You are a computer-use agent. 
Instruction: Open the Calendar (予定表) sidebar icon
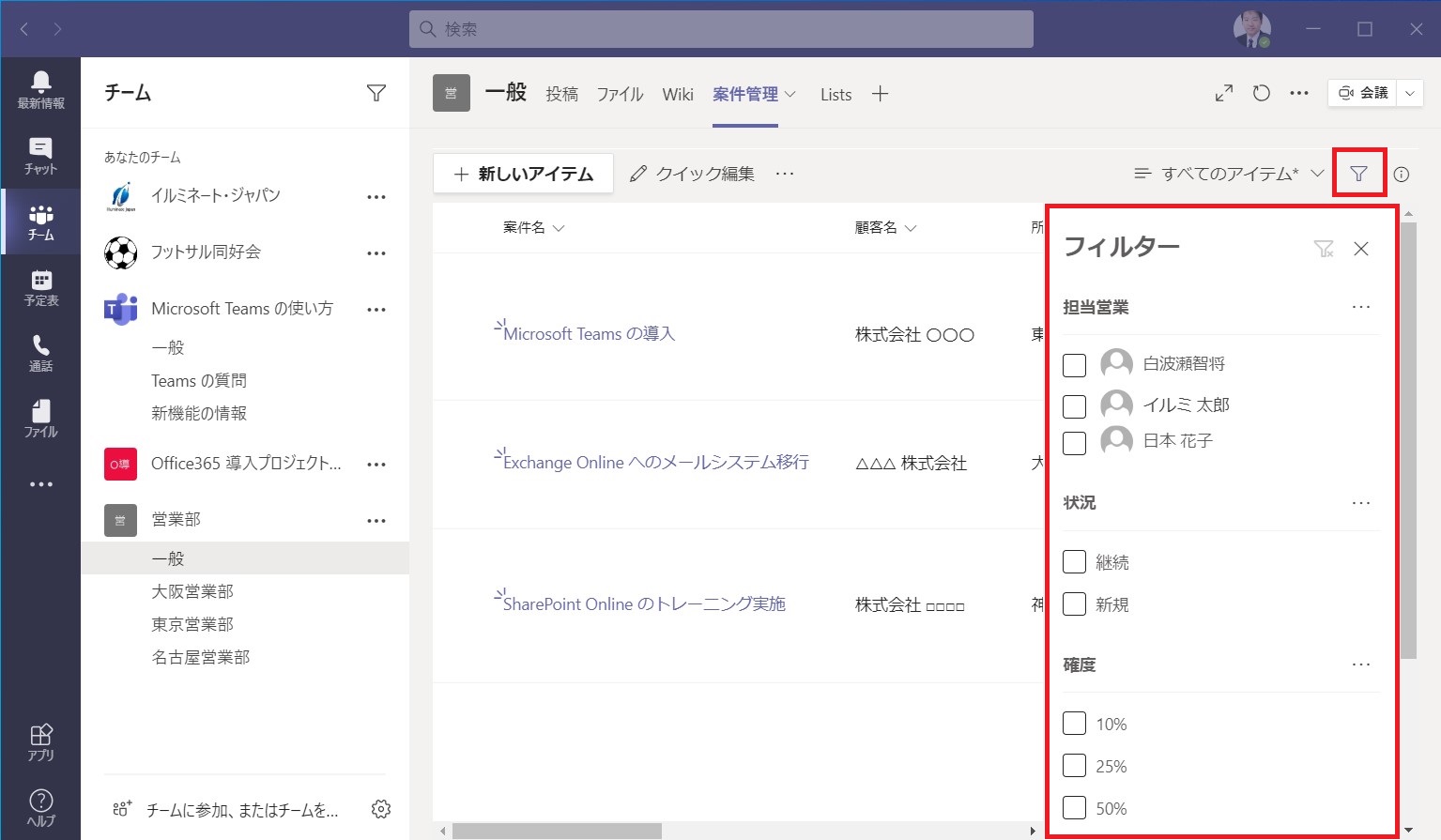(40, 287)
